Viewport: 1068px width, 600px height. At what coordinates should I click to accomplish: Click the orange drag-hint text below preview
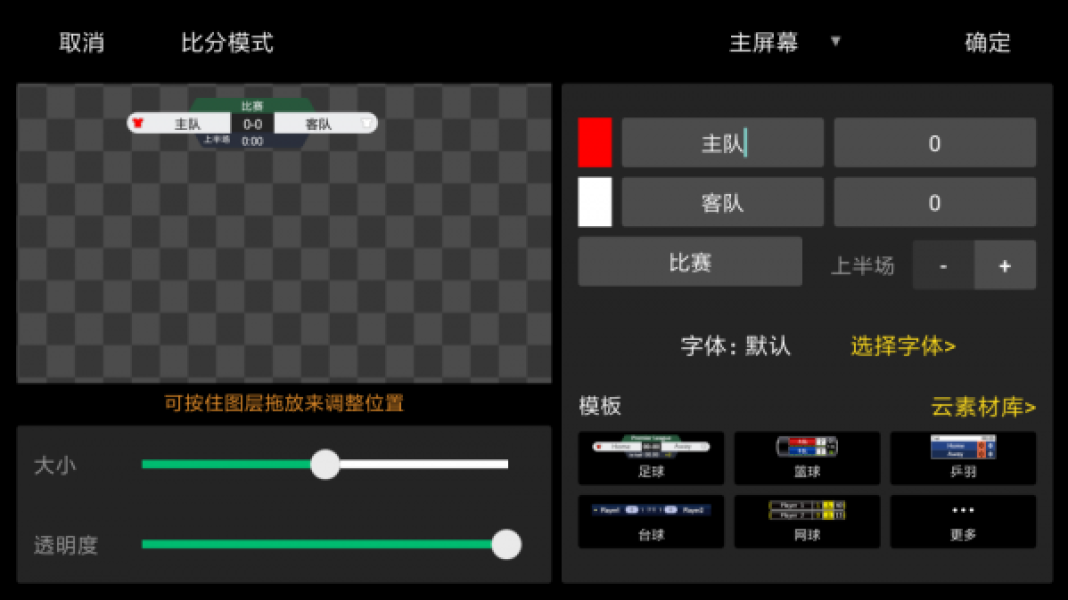(x=284, y=402)
